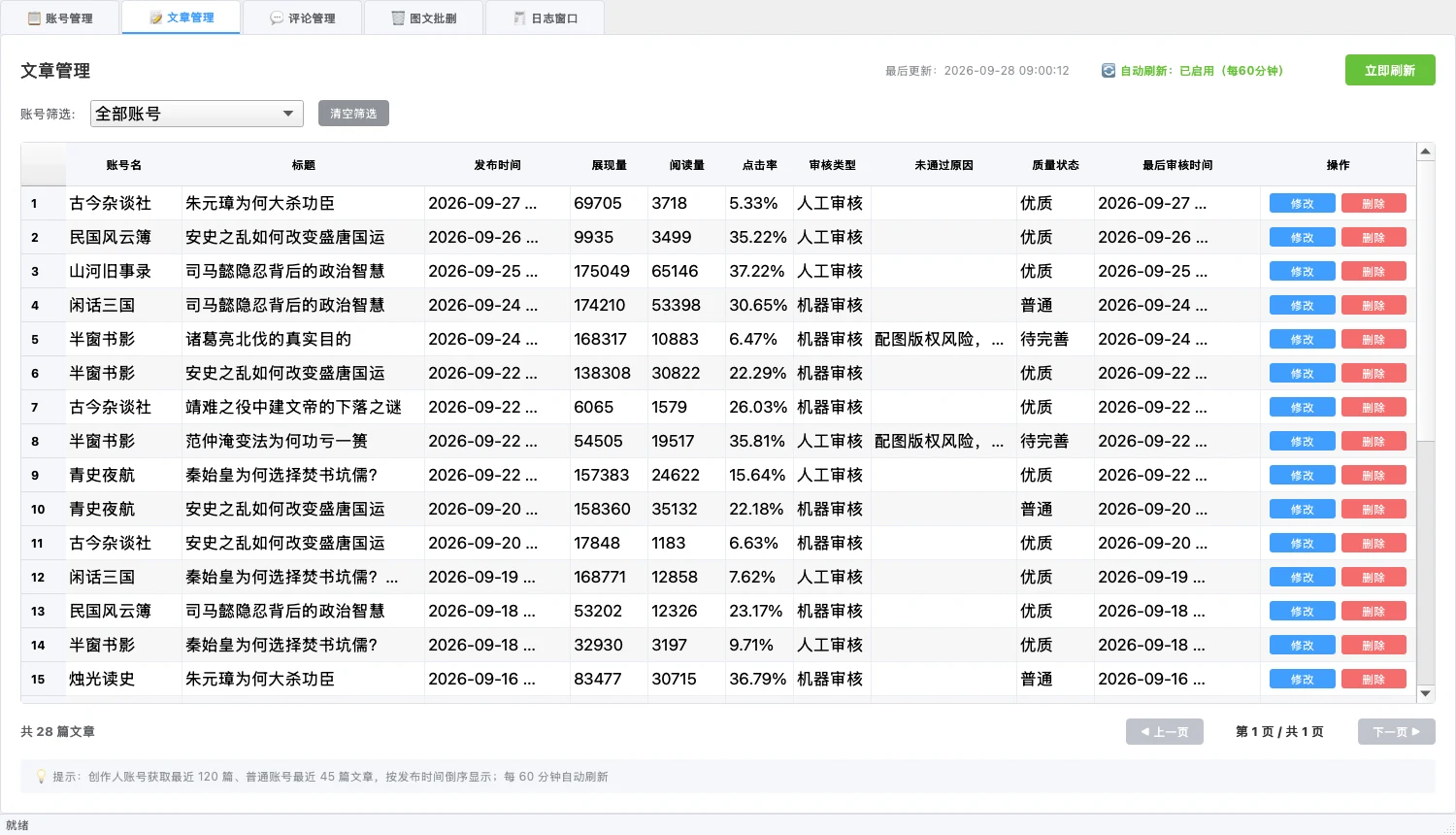
Task: Click the 53398 read count cell
Action: click(687, 306)
